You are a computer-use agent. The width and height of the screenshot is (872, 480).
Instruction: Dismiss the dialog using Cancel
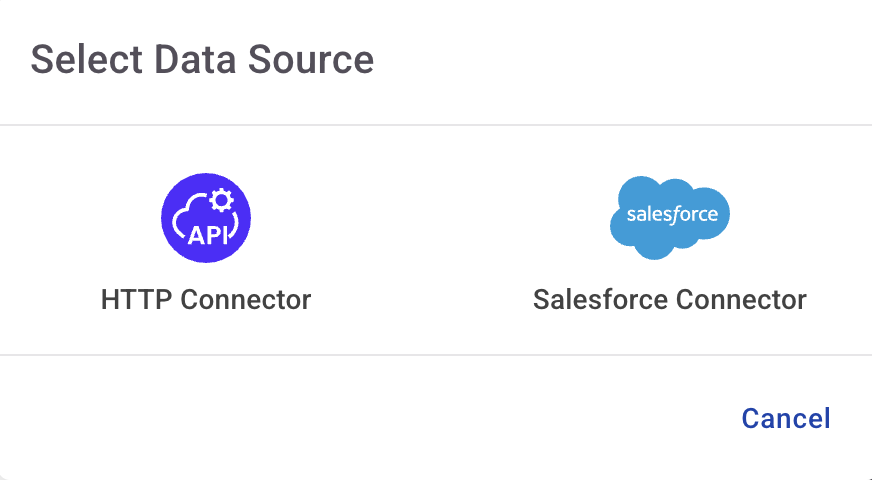[x=786, y=418]
